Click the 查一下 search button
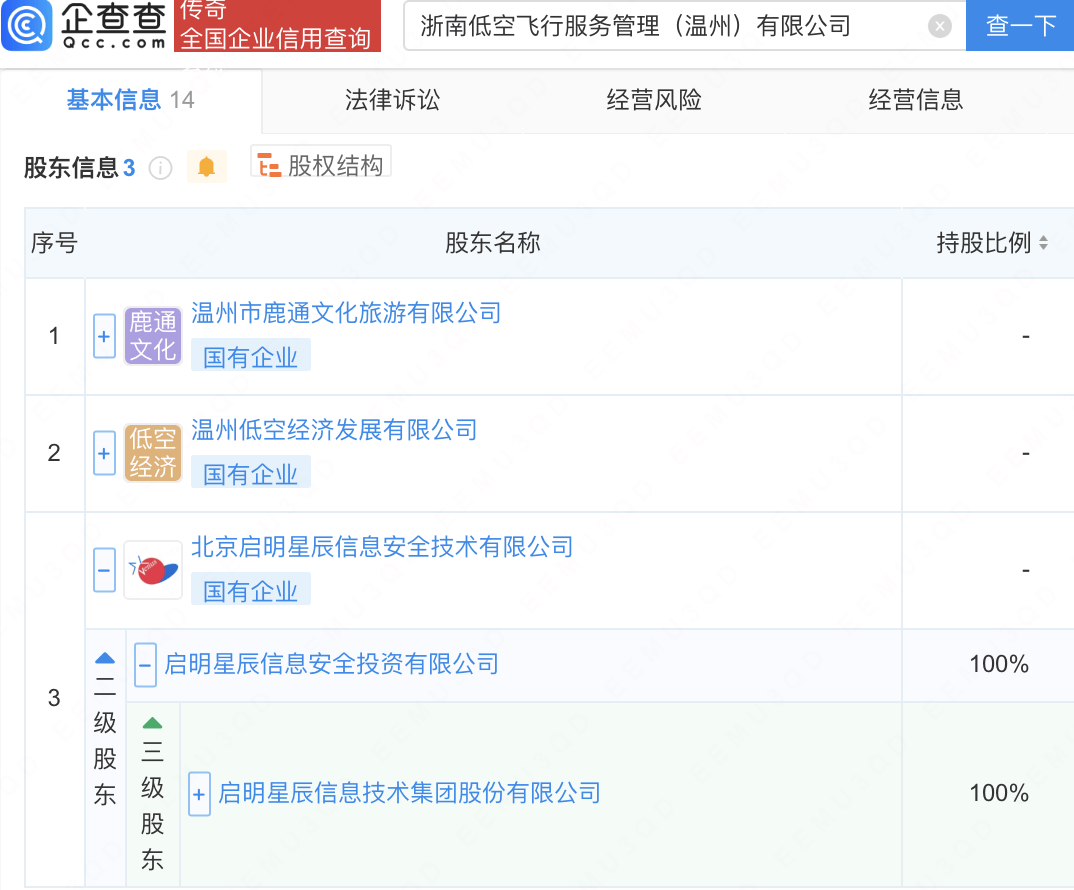Screen dimensions: 1074x890 pos(1020,26)
